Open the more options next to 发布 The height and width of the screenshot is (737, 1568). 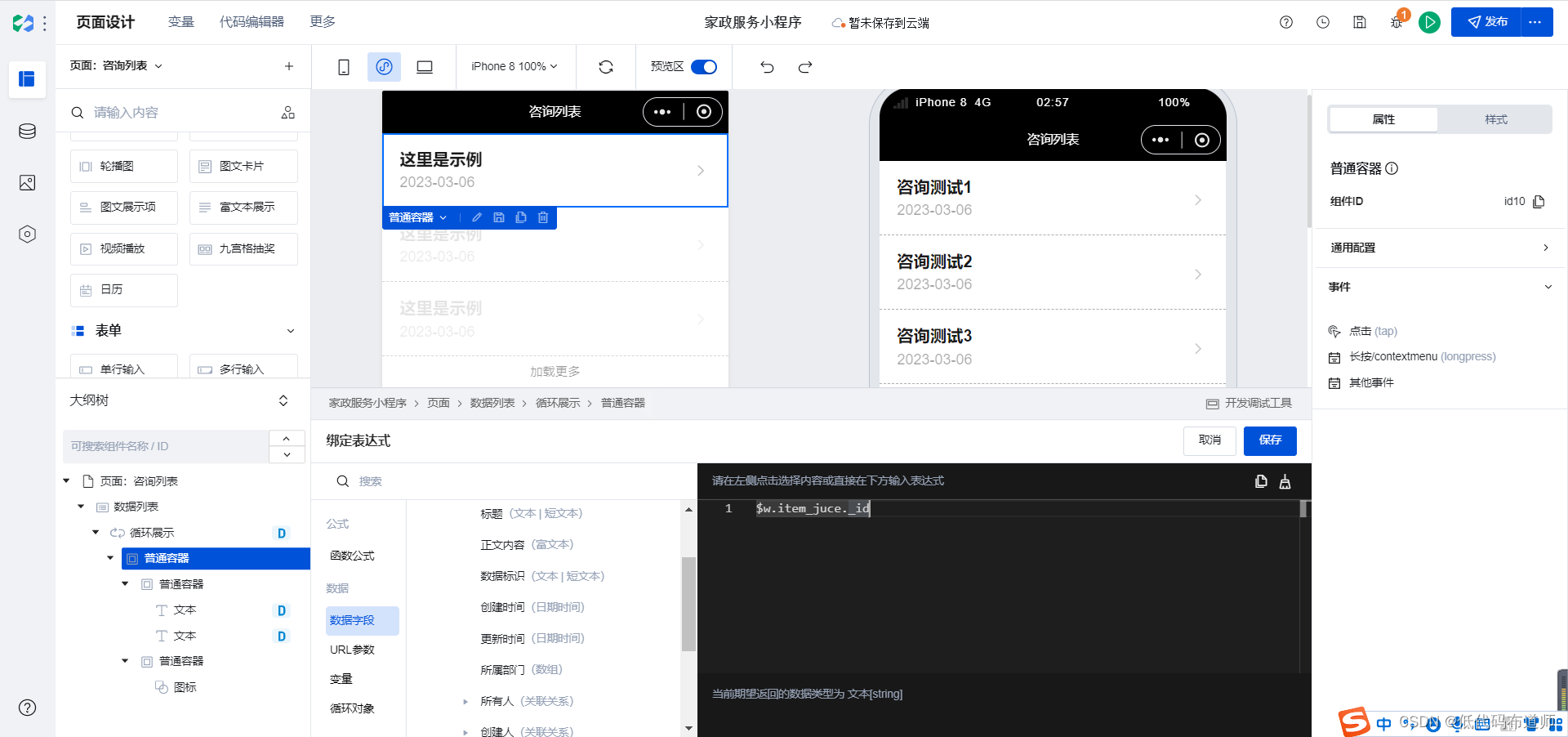1535,22
